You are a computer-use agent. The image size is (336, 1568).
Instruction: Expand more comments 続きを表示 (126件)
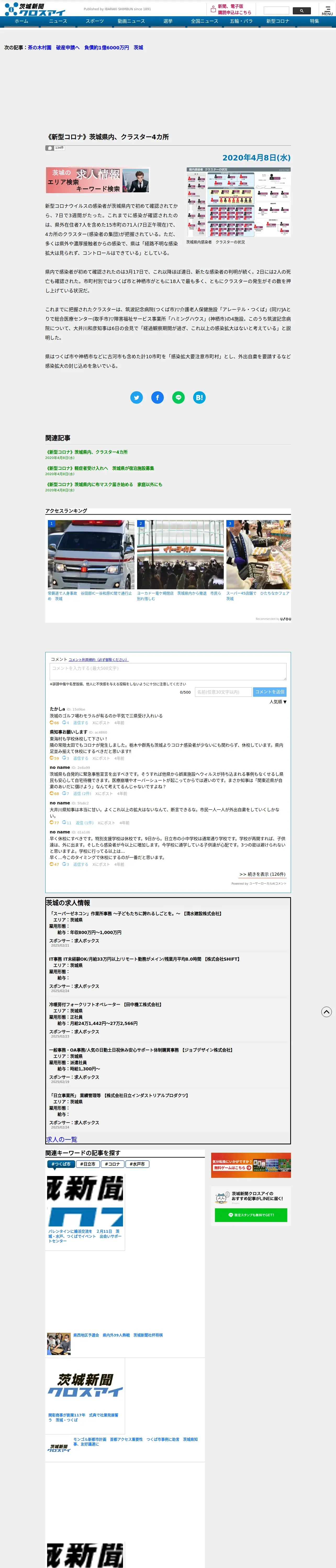tap(262, 875)
